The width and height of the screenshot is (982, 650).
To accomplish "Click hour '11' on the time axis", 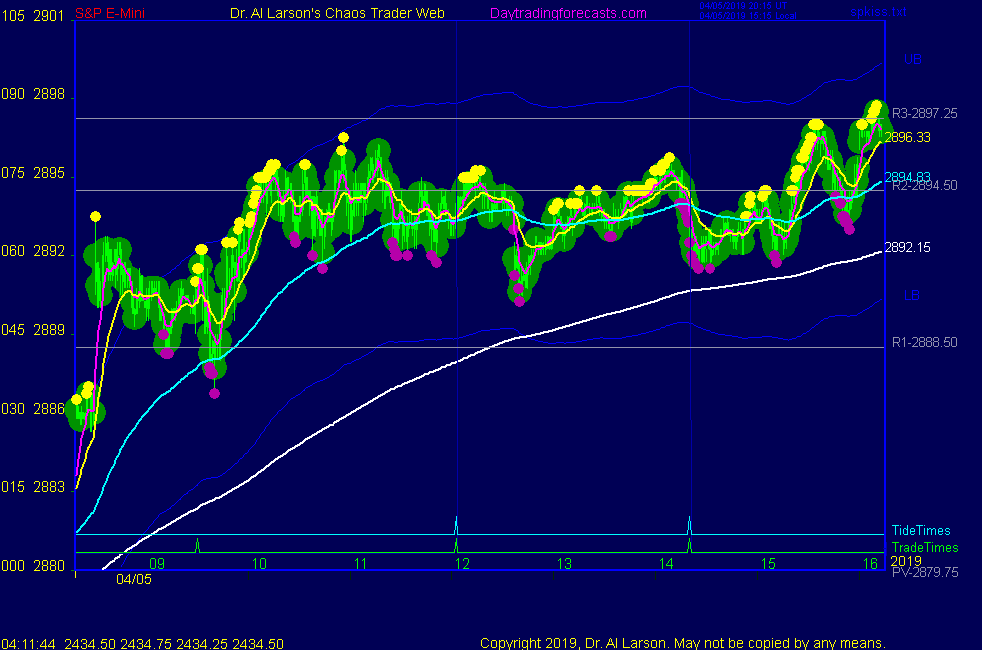I will [360, 564].
